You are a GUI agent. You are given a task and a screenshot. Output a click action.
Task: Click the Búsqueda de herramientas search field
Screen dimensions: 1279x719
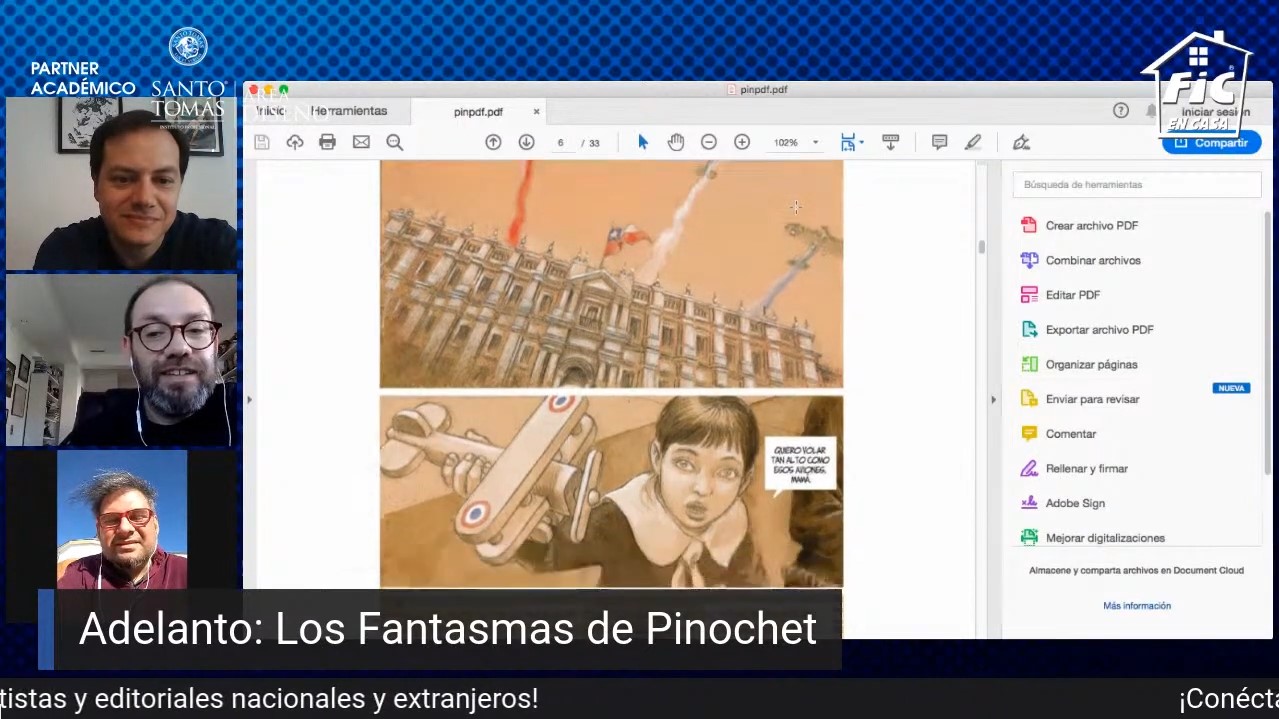coord(1137,184)
